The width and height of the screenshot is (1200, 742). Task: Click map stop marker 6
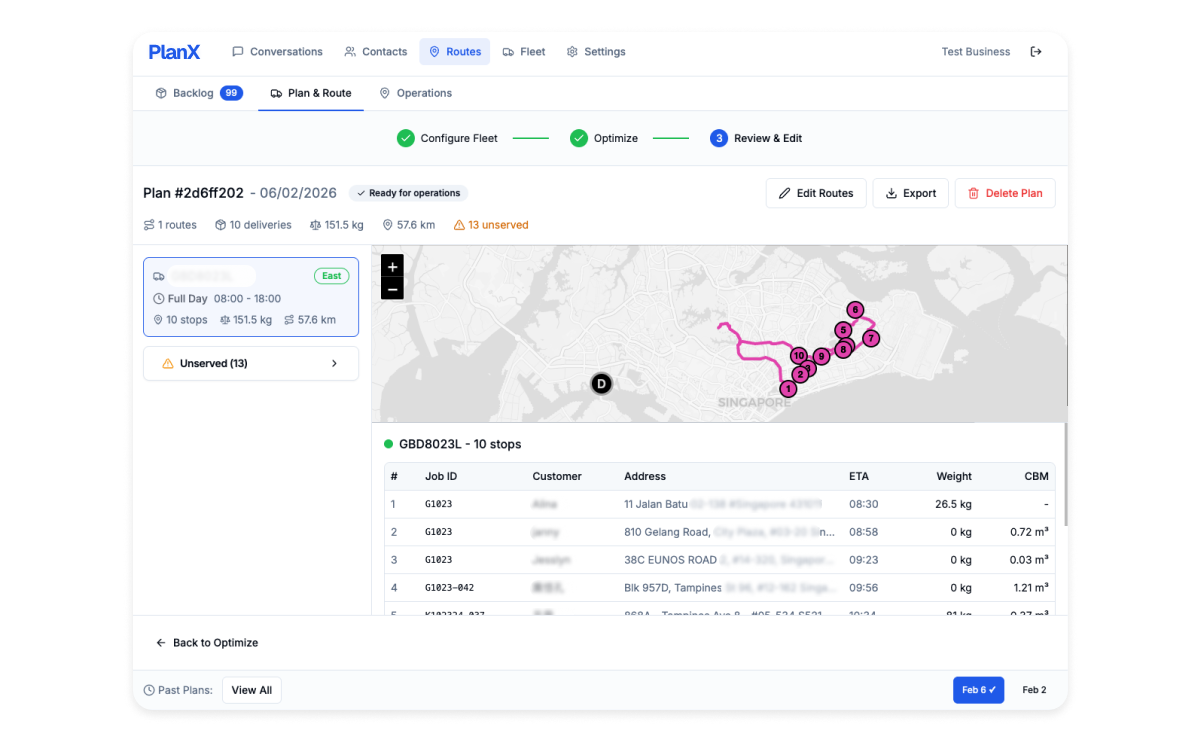click(855, 310)
